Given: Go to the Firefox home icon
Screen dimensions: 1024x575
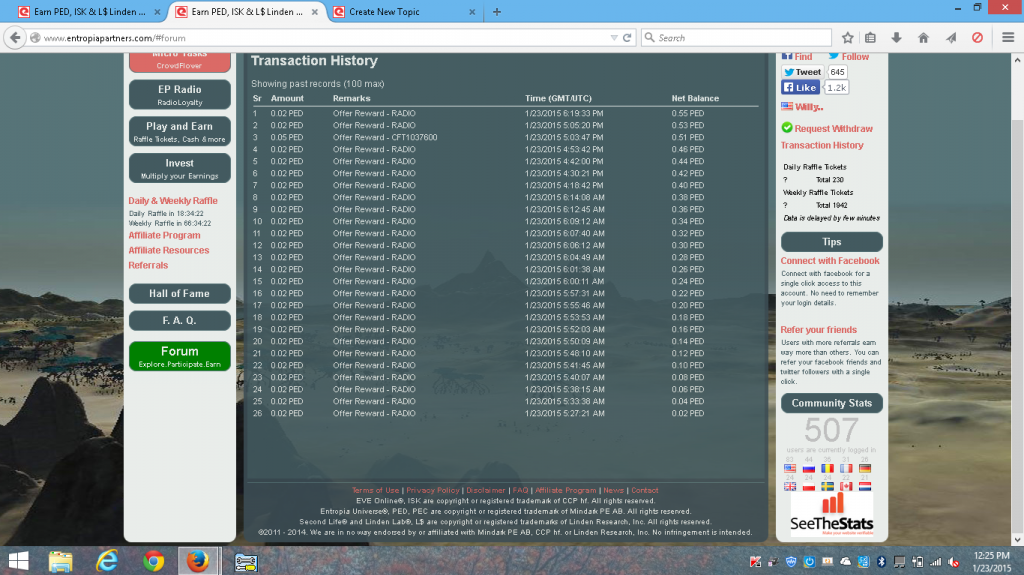Looking at the screenshot, I should (923, 38).
